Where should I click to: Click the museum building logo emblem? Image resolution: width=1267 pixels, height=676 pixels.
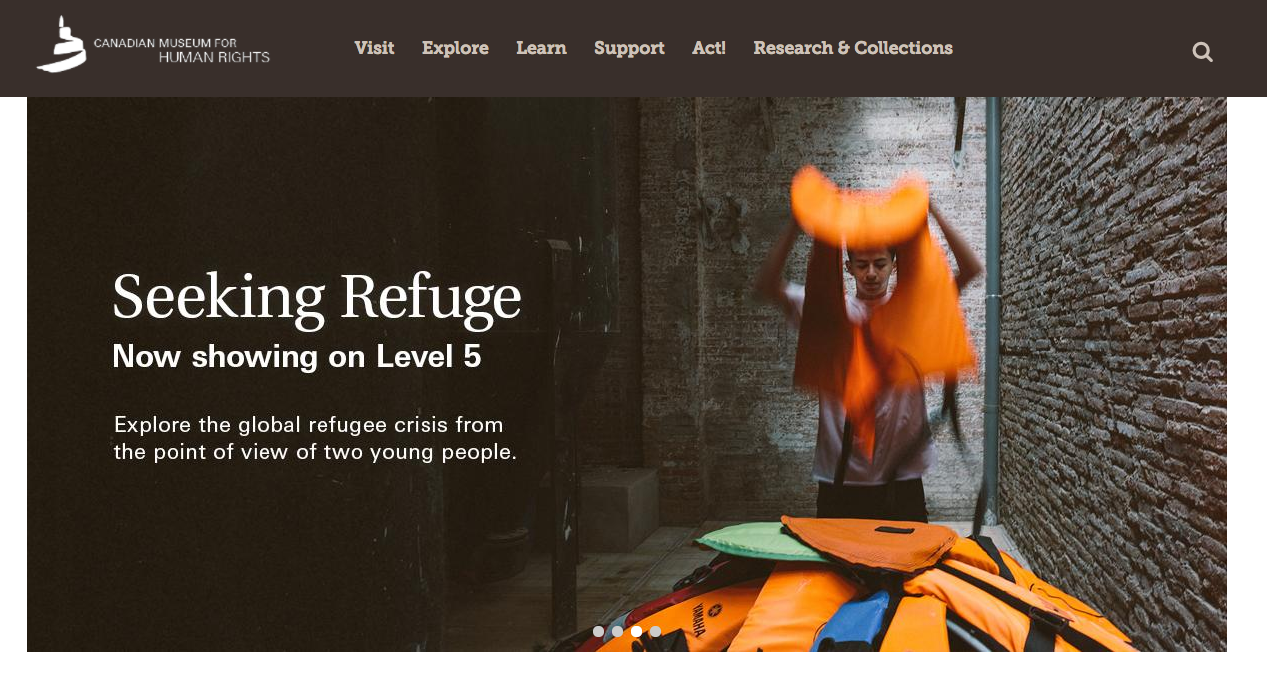[x=62, y=44]
